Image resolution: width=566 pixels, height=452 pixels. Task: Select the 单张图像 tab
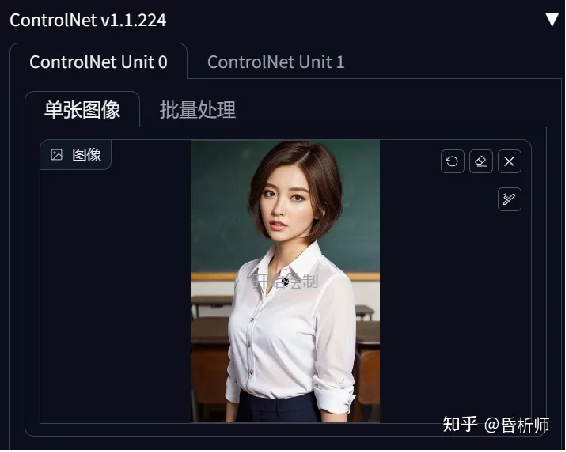[x=82, y=110]
